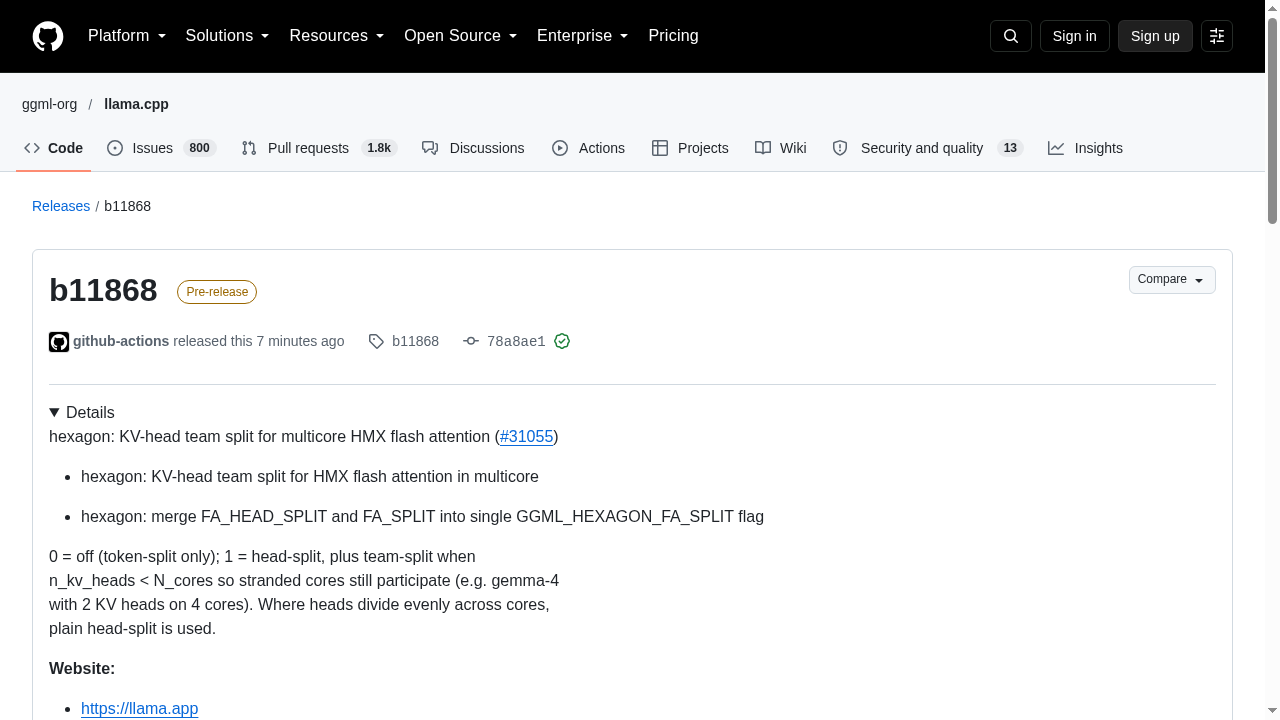Click the GitHub logo icon
Image resolution: width=1280 pixels, height=720 pixels.
pyautogui.click(x=48, y=36)
